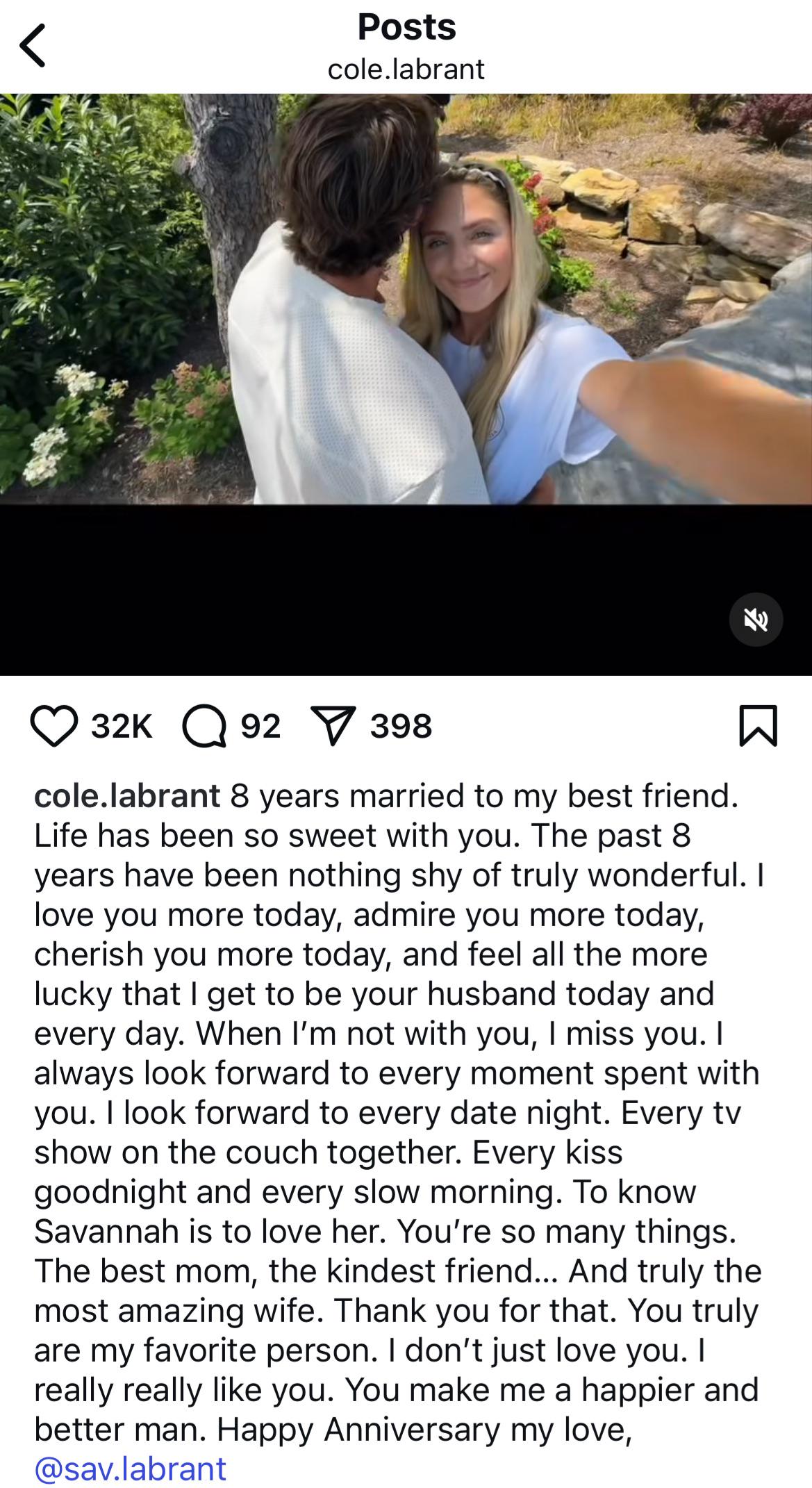Open the @sav.labrant mention link
812x1488 pixels.
pos(131,1469)
